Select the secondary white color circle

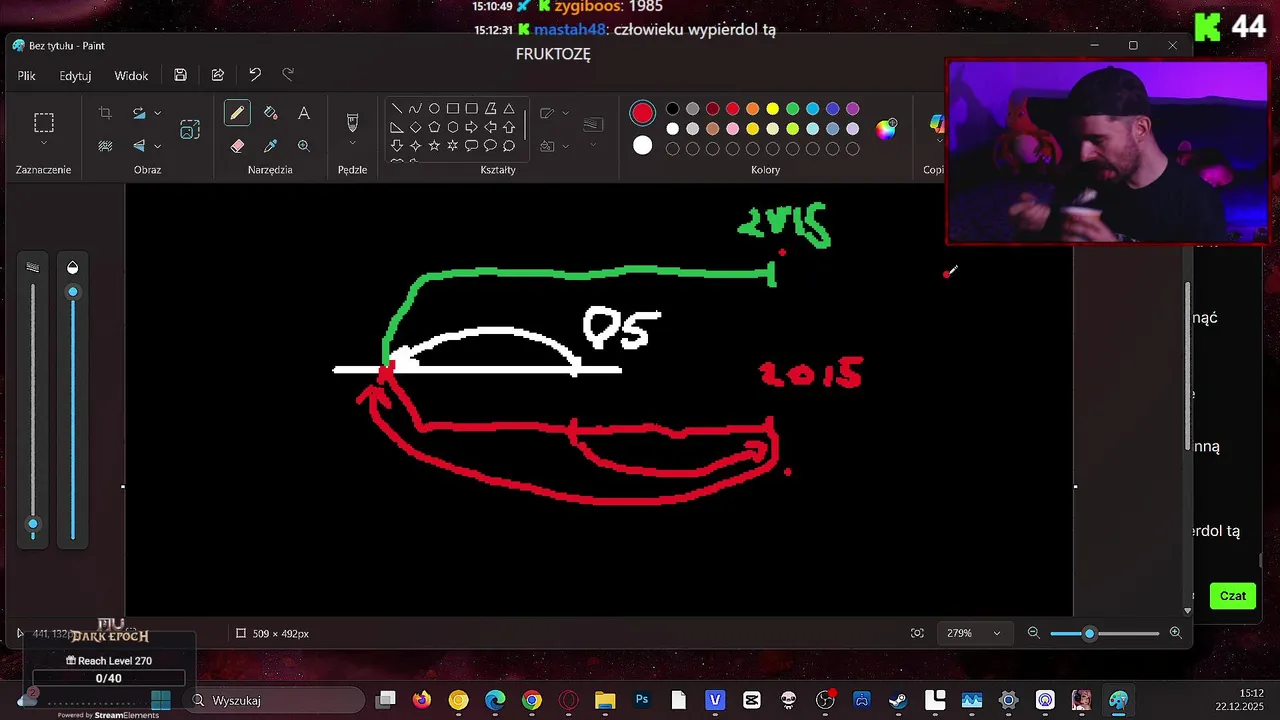(x=642, y=146)
